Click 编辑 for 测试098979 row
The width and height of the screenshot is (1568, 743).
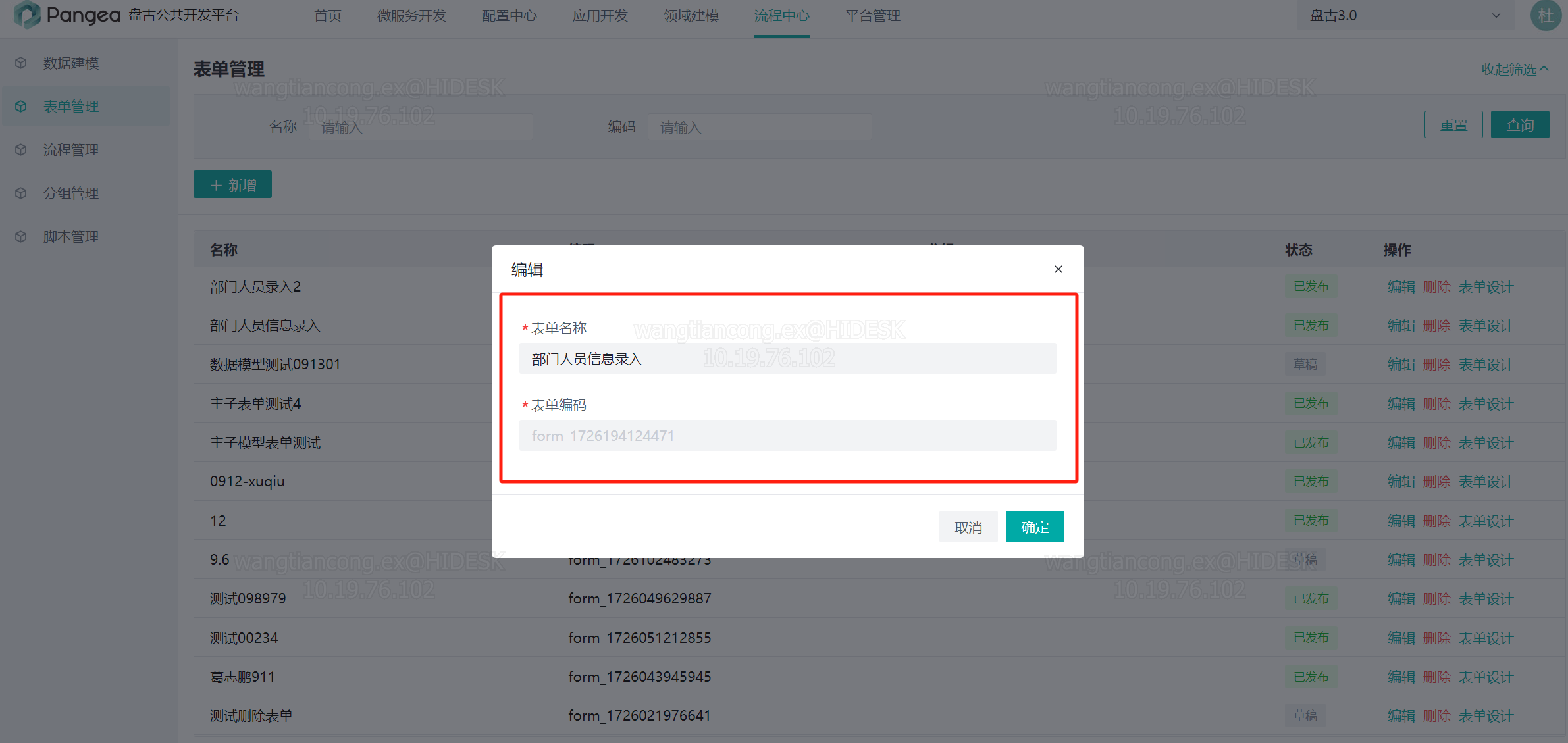pos(1401,599)
